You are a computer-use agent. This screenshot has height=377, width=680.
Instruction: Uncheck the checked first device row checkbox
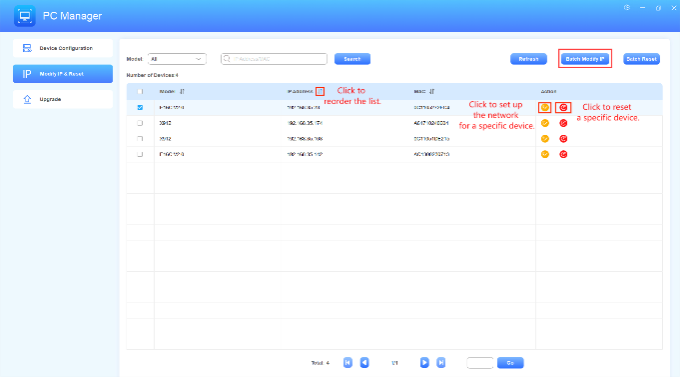point(140,107)
